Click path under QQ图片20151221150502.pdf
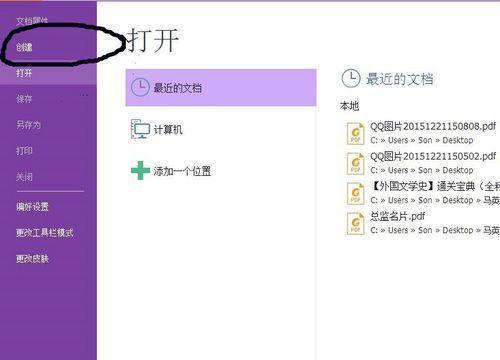The image size is (500, 360). [422, 170]
